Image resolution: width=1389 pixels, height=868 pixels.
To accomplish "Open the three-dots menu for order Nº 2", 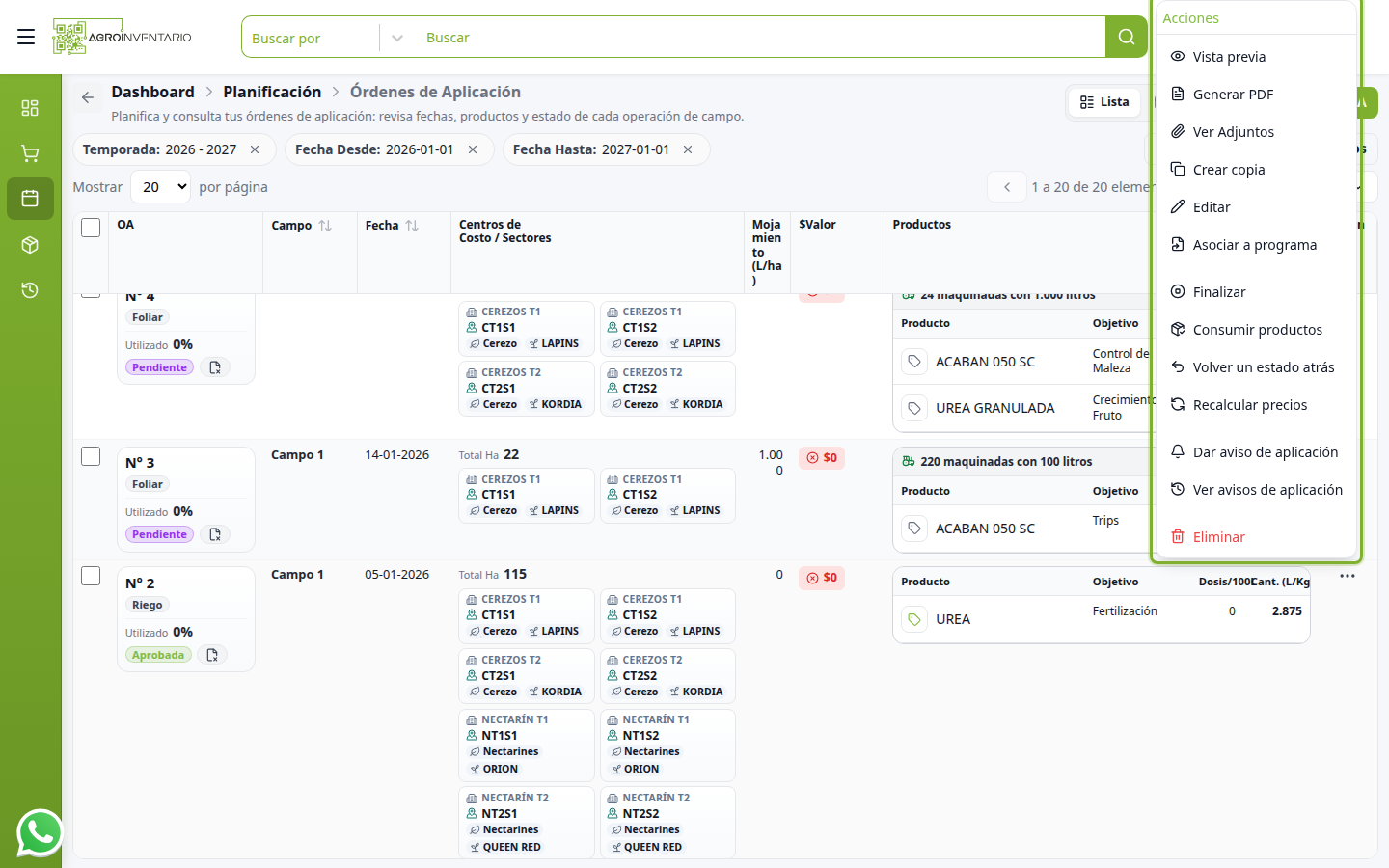I will [x=1348, y=576].
